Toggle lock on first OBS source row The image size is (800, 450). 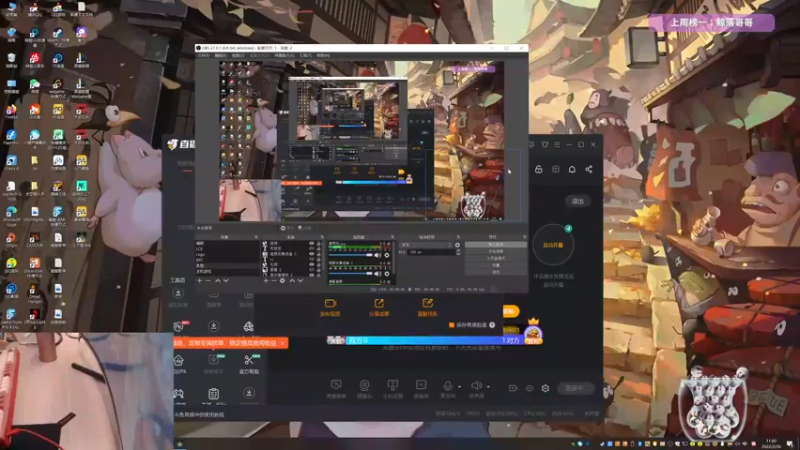click(319, 243)
